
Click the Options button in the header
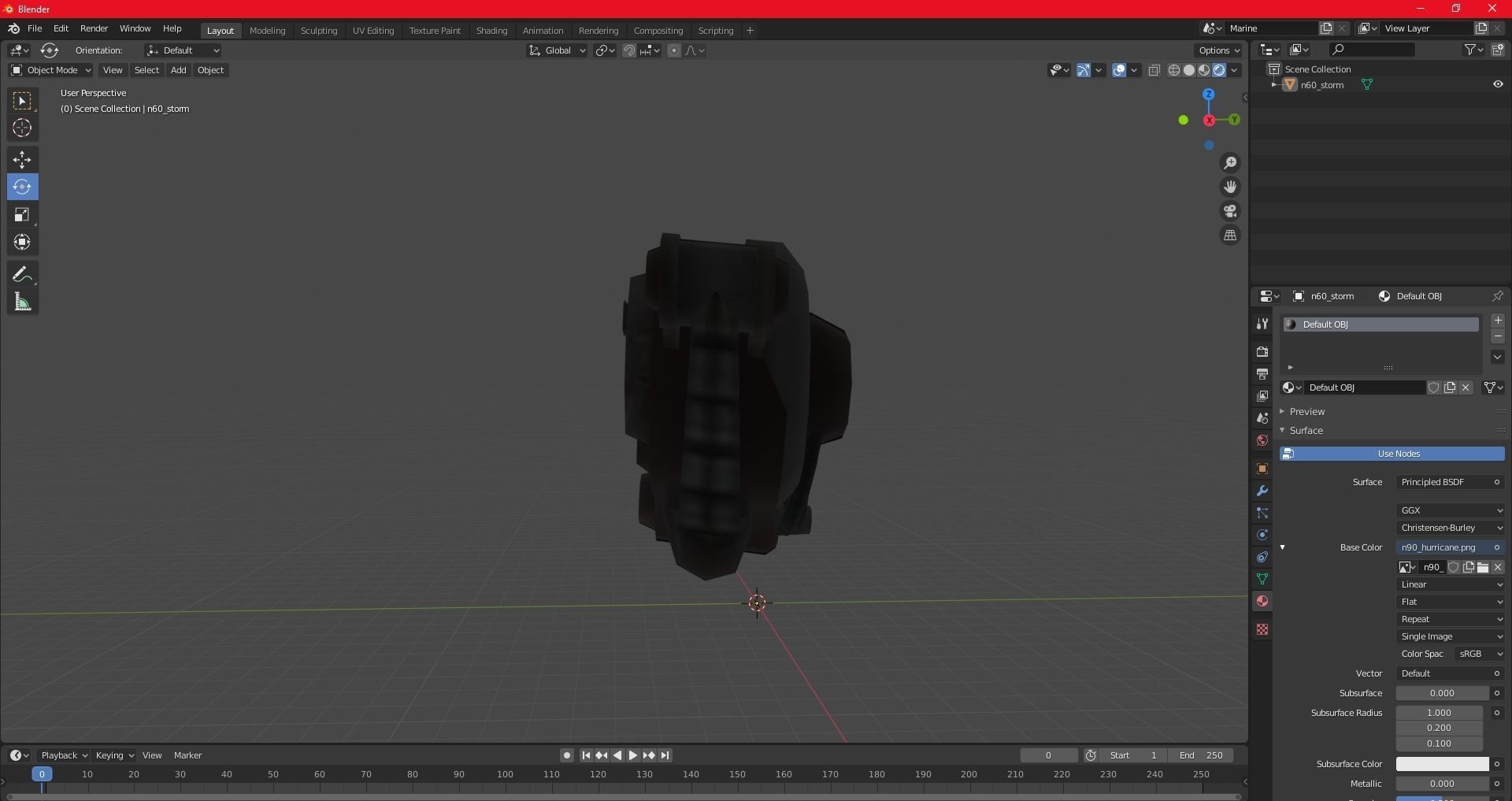pos(1218,50)
